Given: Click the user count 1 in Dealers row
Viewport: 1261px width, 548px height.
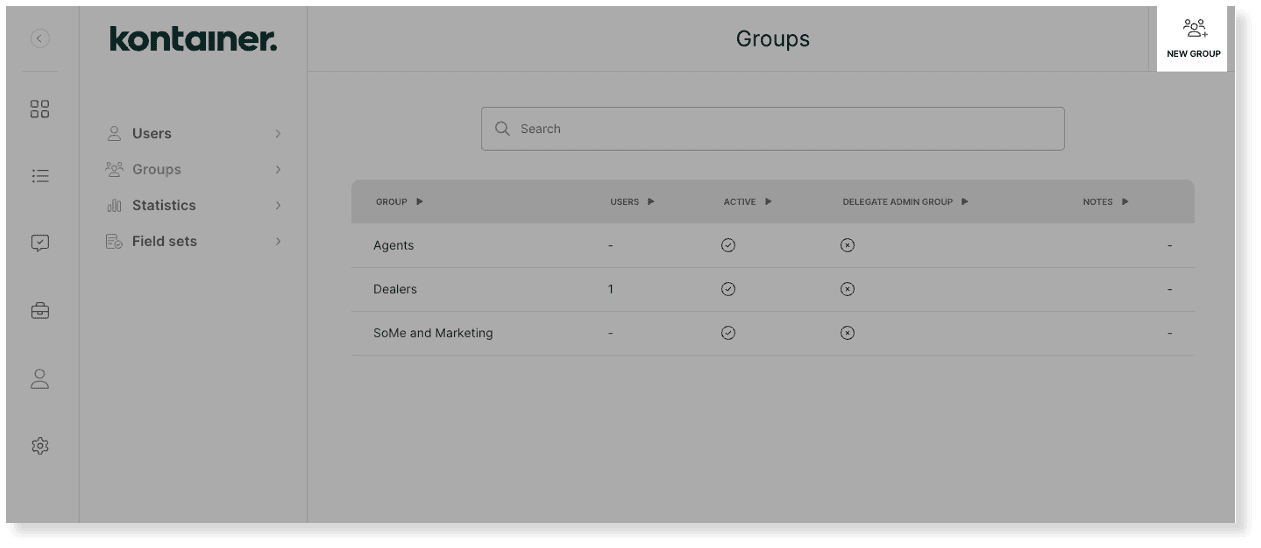Looking at the screenshot, I should (x=611, y=289).
